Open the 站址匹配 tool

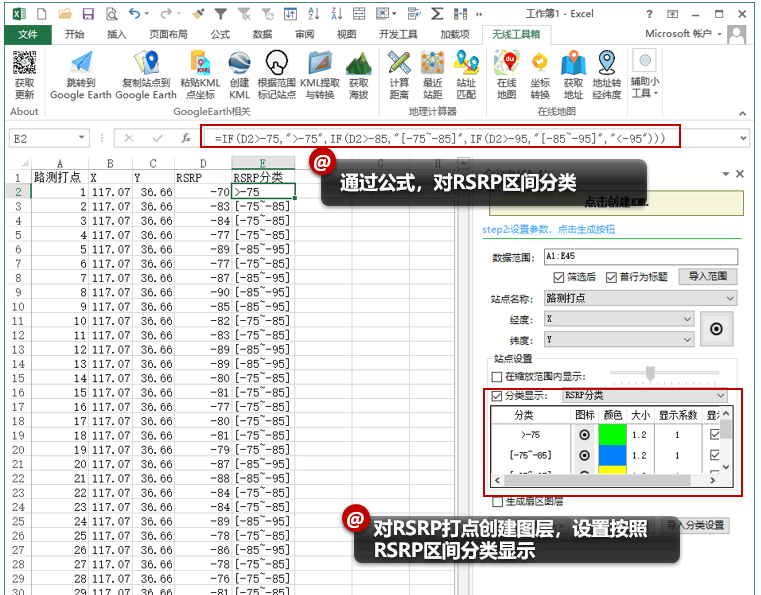click(466, 75)
